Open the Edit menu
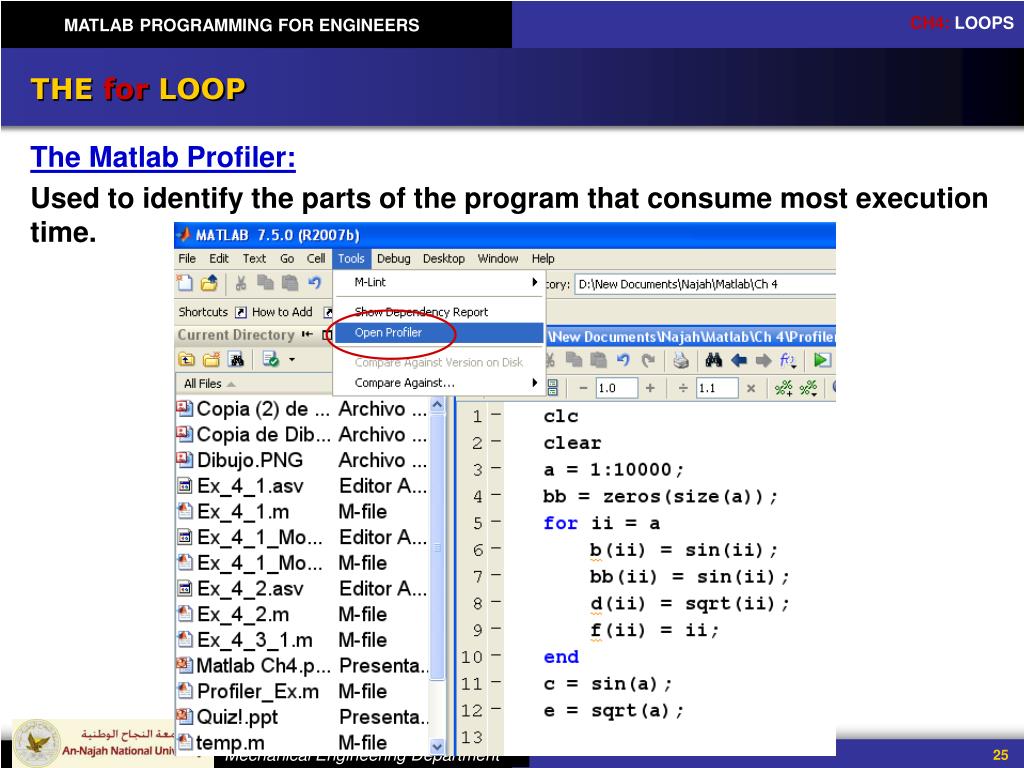 [x=219, y=259]
